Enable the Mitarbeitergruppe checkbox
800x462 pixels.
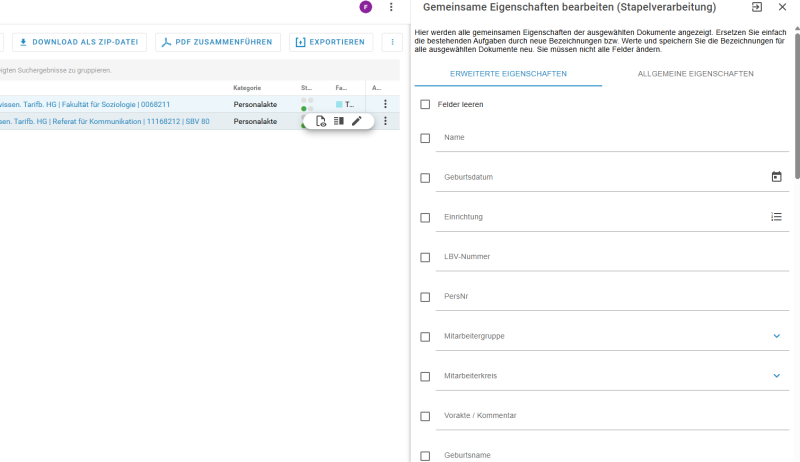pyautogui.click(x=425, y=337)
